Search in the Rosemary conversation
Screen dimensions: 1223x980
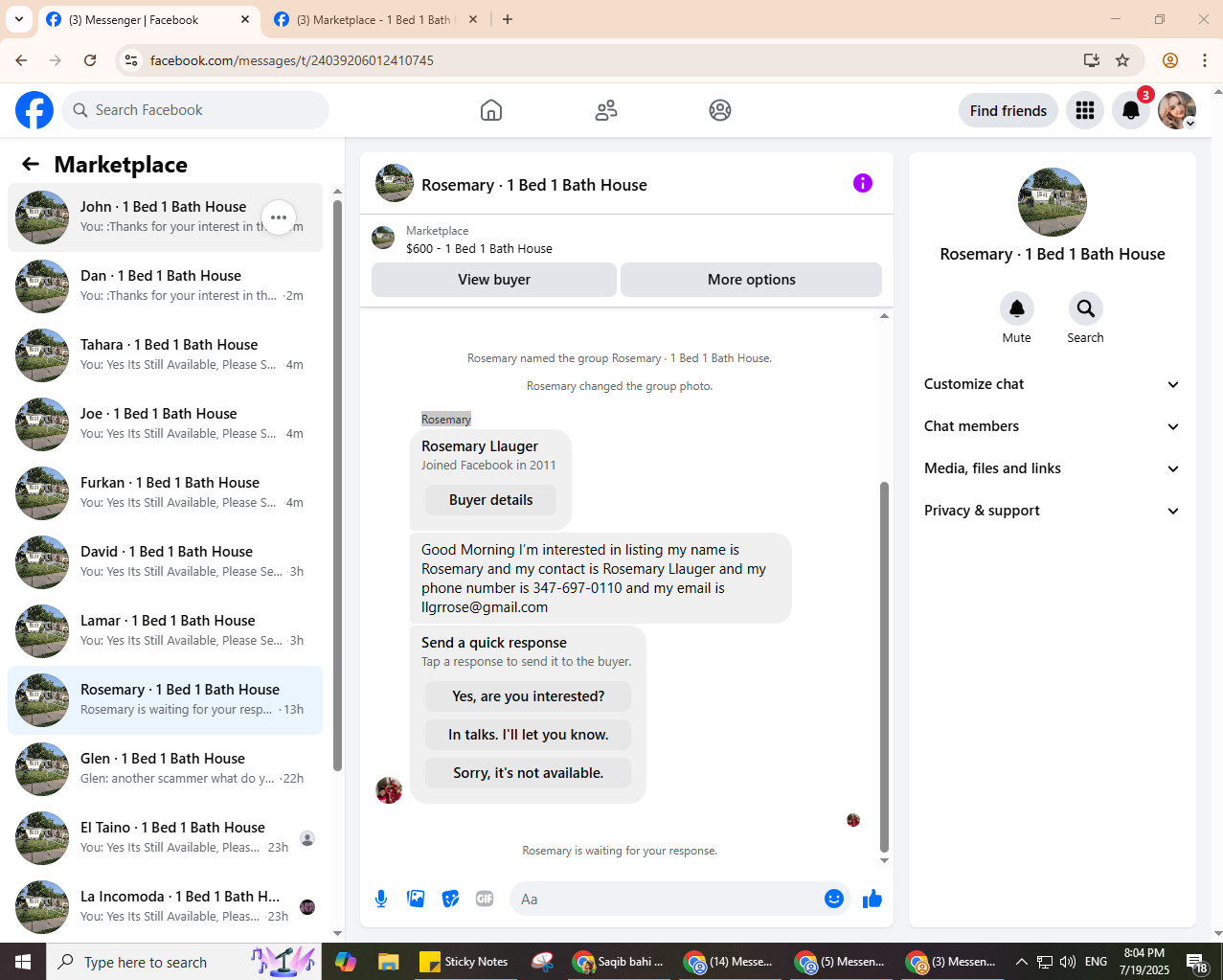click(1086, 308)
